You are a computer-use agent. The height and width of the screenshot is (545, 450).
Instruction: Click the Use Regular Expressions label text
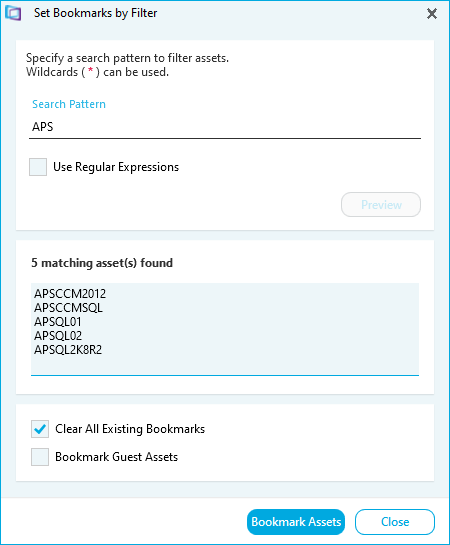pos(116,167)
